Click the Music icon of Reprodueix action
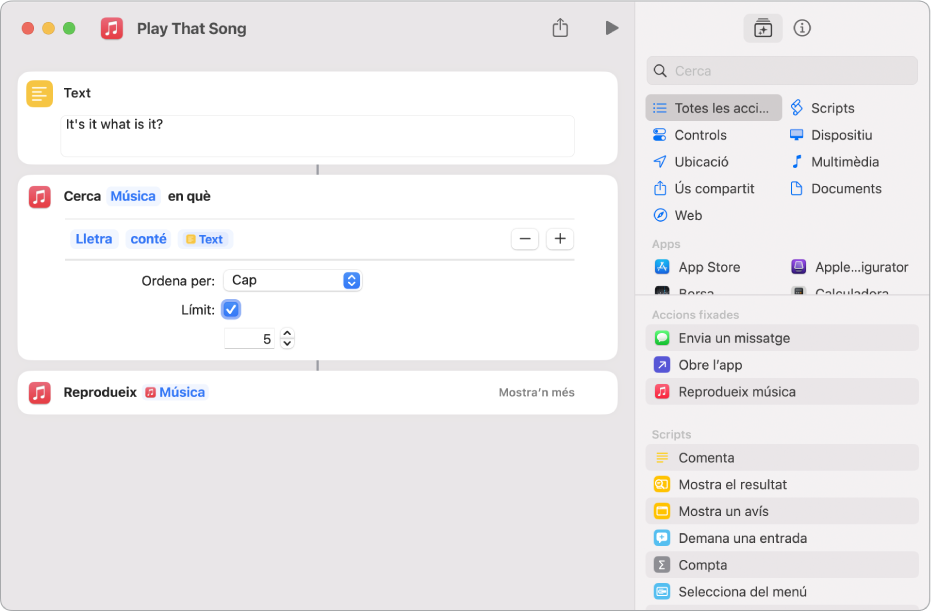The height and width of the screenshot is (612, 931). pyautogui.click(x=40, y=392)
